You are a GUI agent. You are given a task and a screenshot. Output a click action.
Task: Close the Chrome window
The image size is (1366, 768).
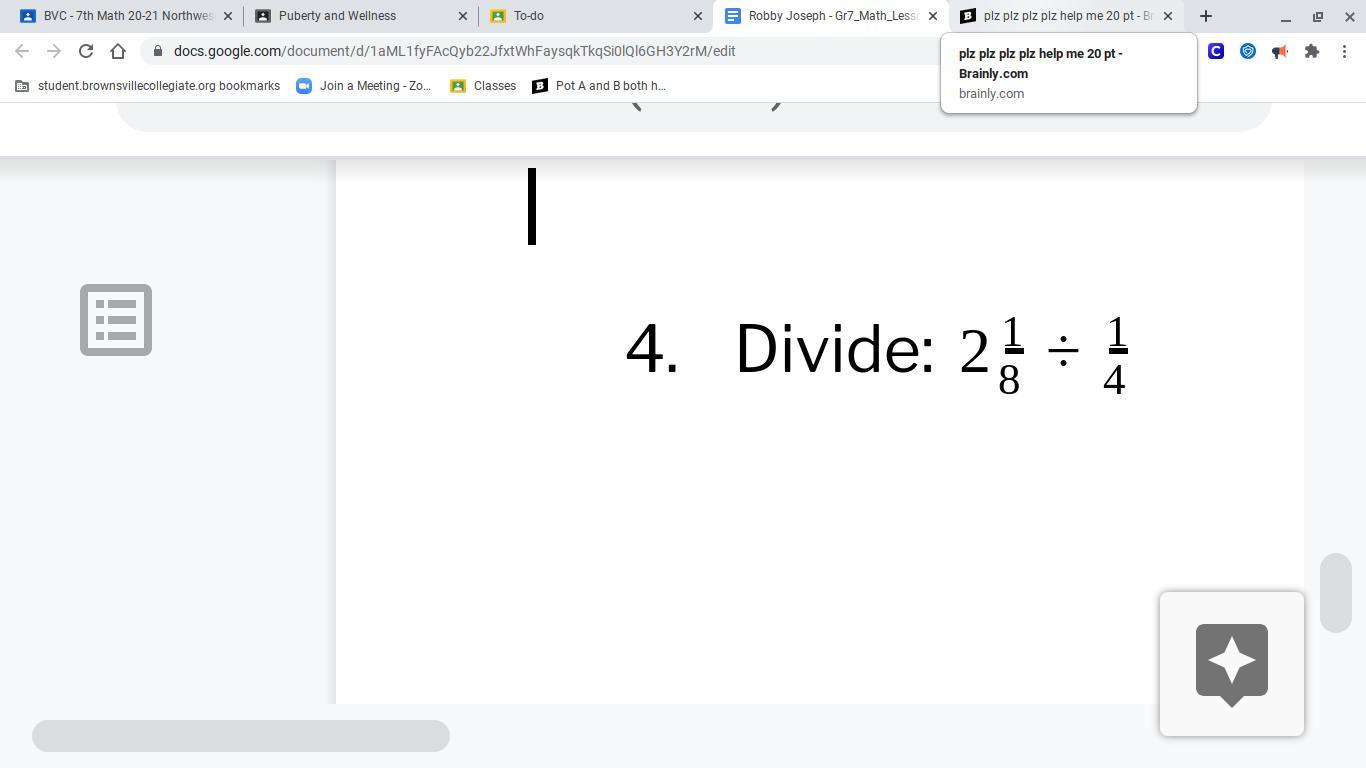coord(1349,16)
